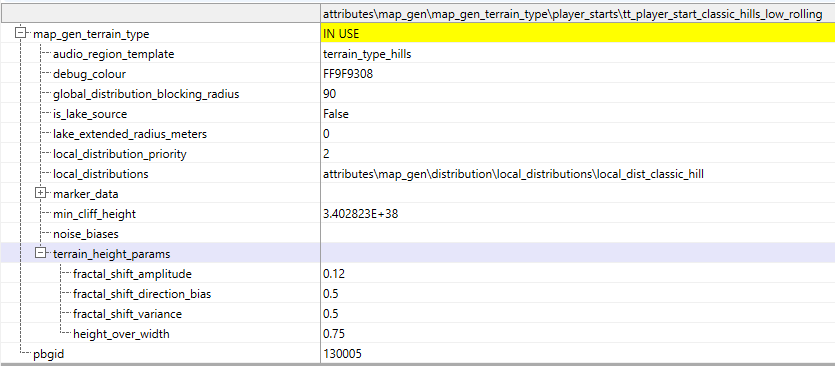835x366 pixels.
Task: Select the debug_colour property name
Action: (x=89, y=74)
